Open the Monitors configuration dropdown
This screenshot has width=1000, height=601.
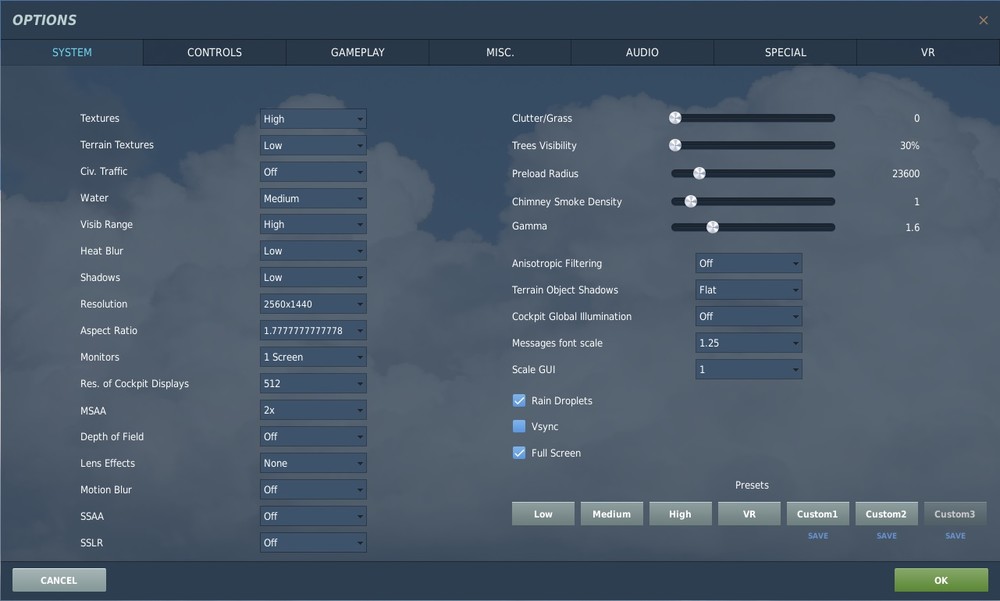pos(312,356)
